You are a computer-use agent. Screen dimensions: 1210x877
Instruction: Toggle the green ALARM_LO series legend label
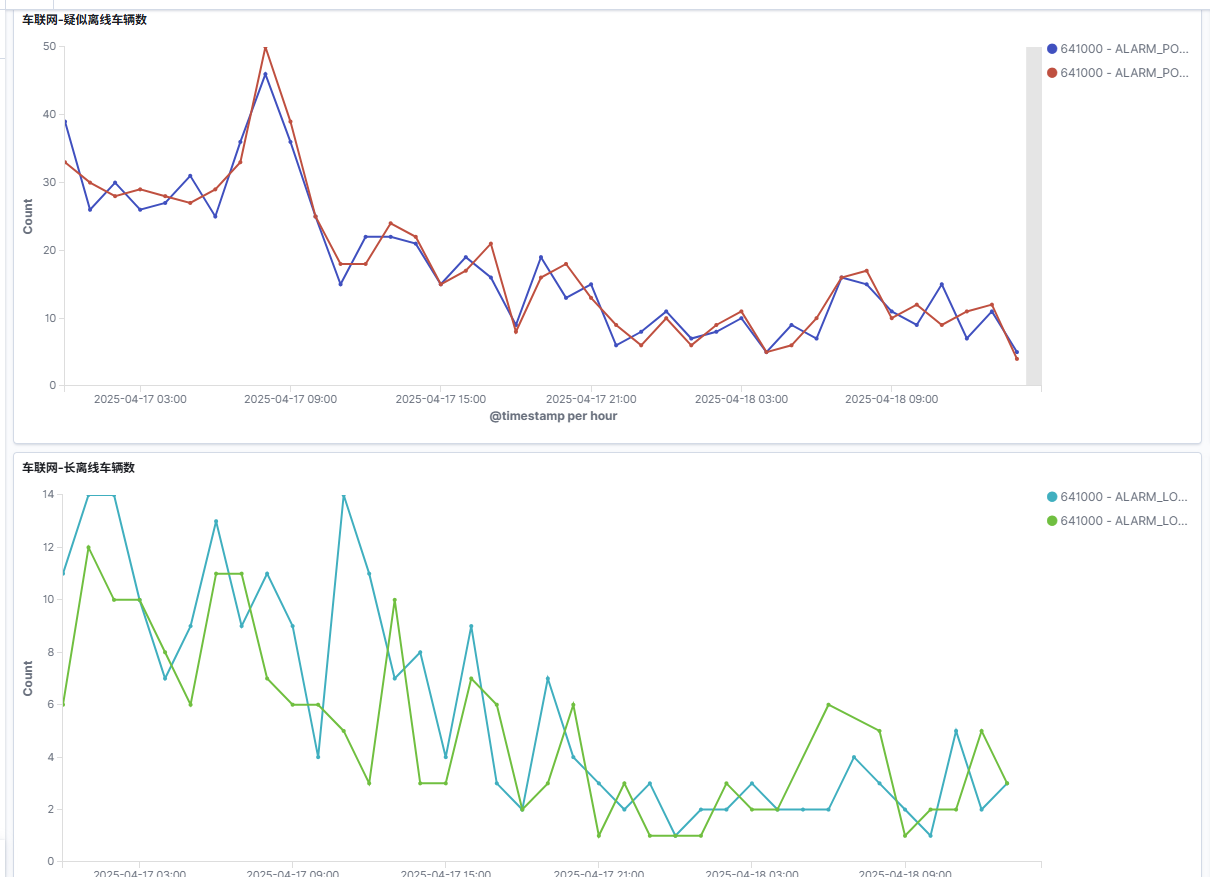(1124, 521)
